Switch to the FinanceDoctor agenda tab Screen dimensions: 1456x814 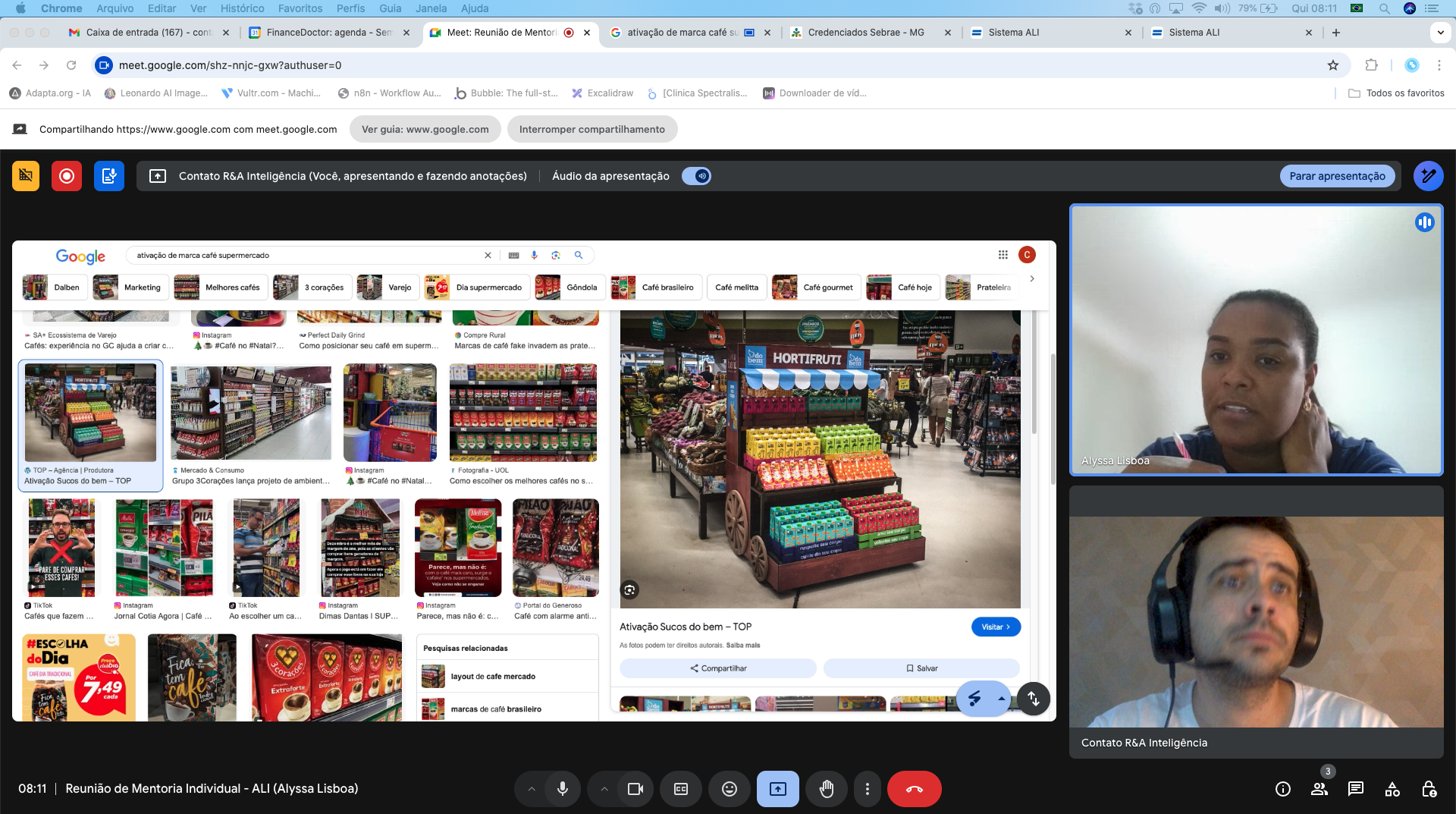point(329,33)
